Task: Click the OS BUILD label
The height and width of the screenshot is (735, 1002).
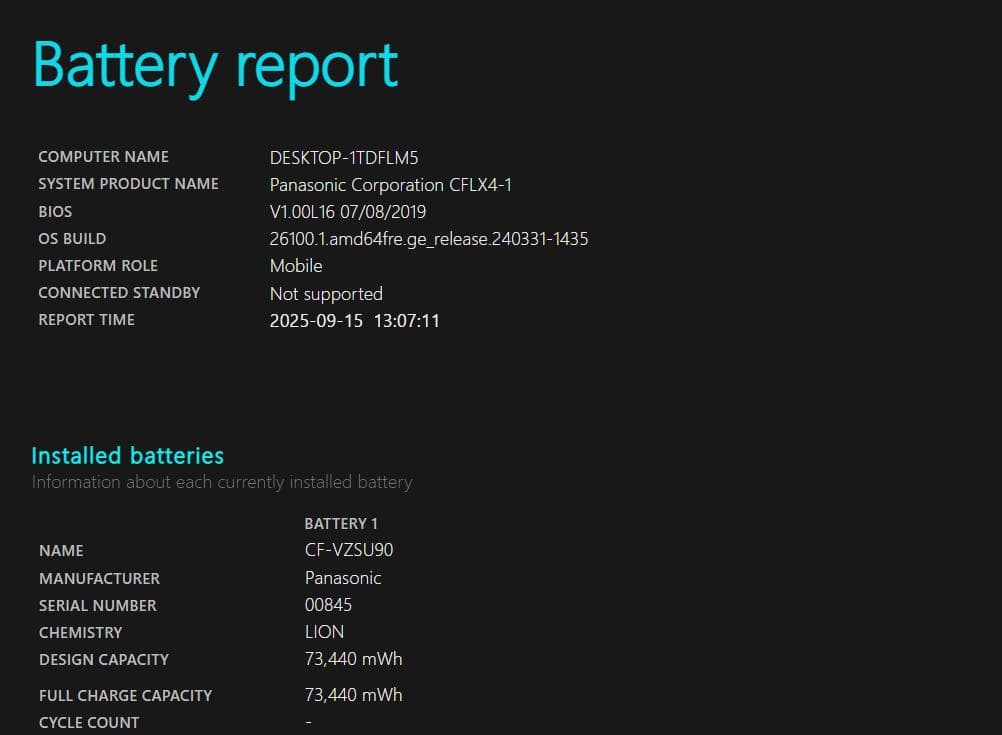Action: [72, 239]
